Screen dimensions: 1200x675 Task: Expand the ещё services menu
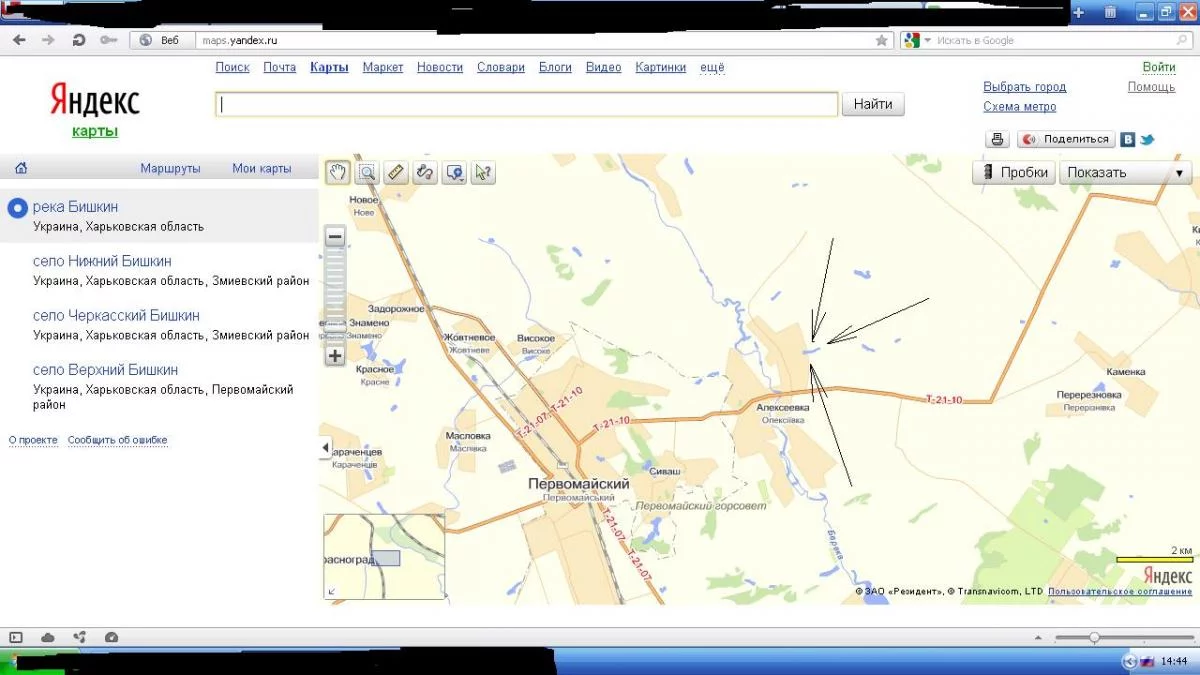tap(712, 67)
